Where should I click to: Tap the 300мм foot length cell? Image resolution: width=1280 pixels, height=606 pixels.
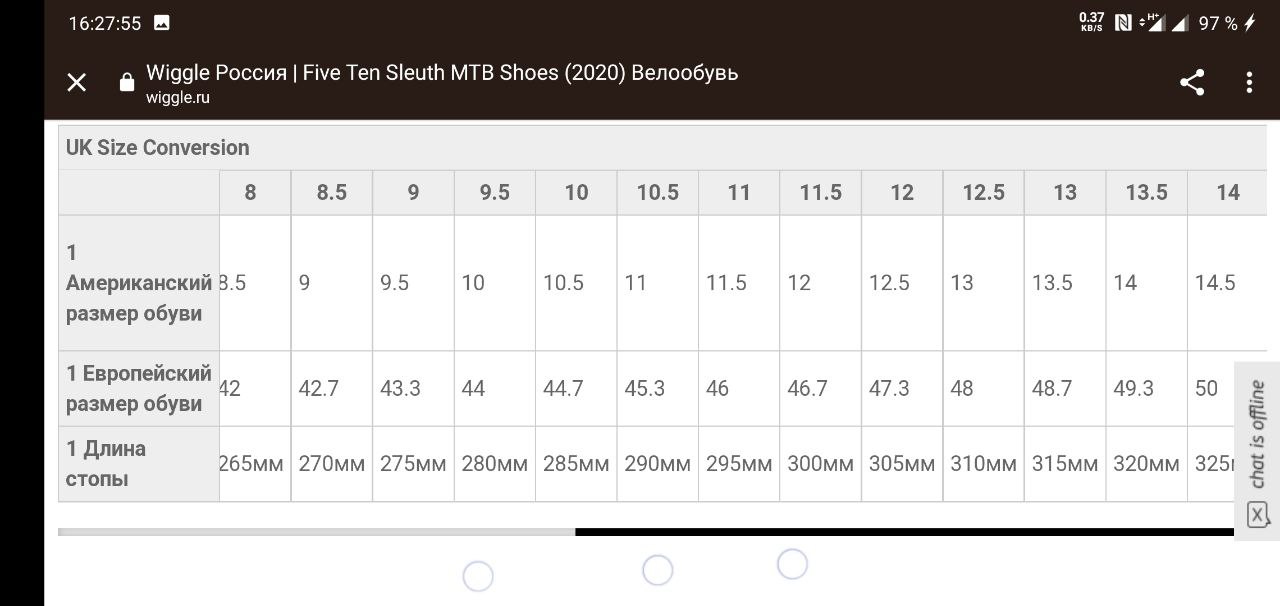[820, 464]
